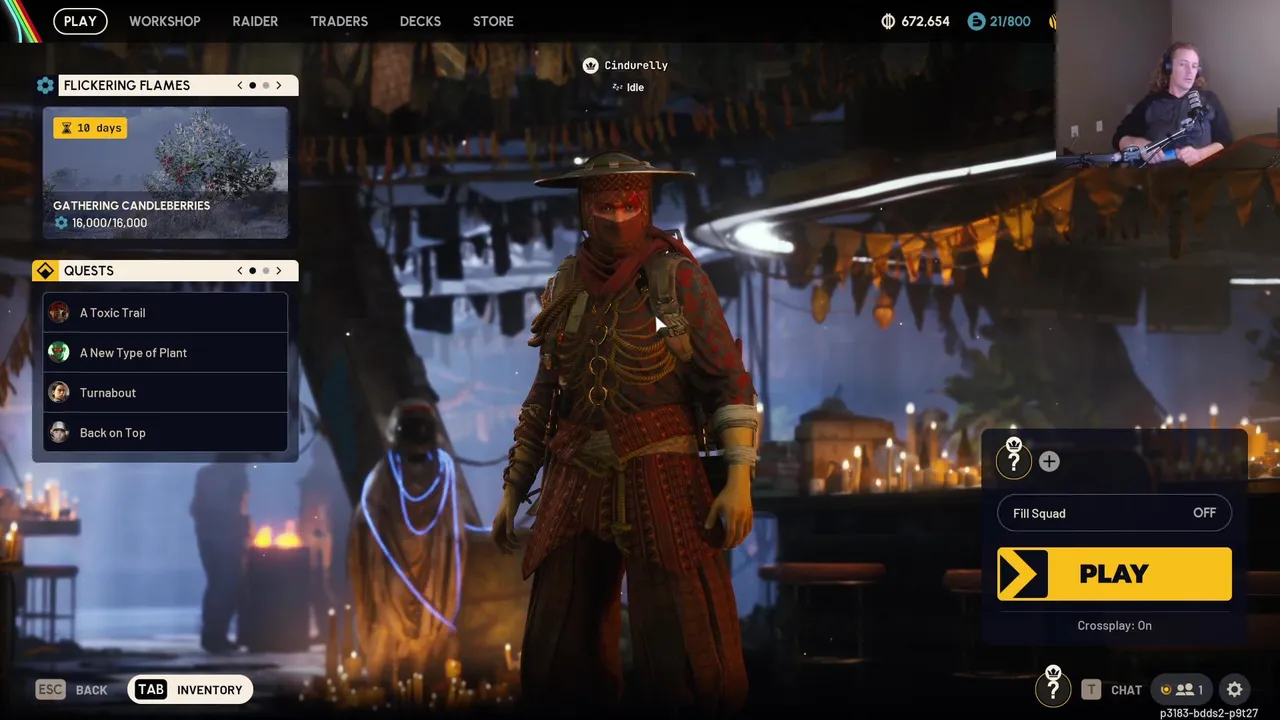Viewport: 1280px width, 720px height.
Task: Click the ESC BACK button
Action: [x=72, y=690]
